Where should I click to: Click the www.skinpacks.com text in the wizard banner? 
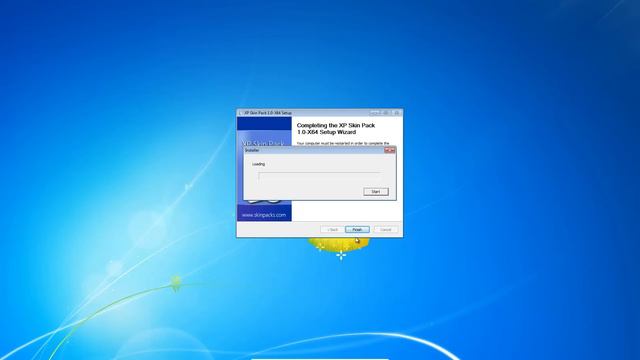(264, 215)
